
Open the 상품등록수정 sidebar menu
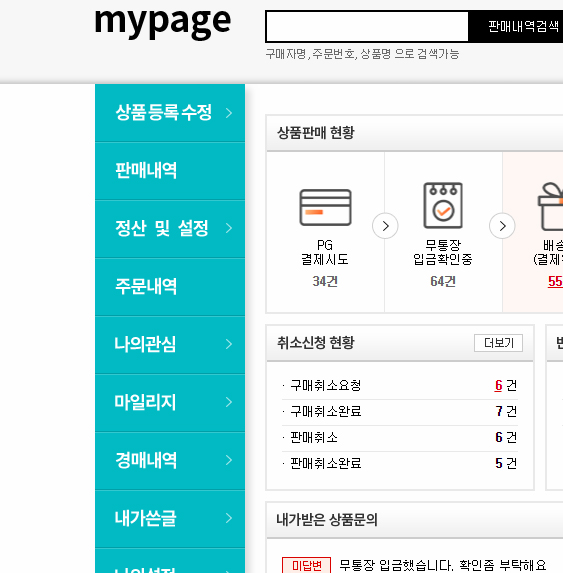click(170, 113)
